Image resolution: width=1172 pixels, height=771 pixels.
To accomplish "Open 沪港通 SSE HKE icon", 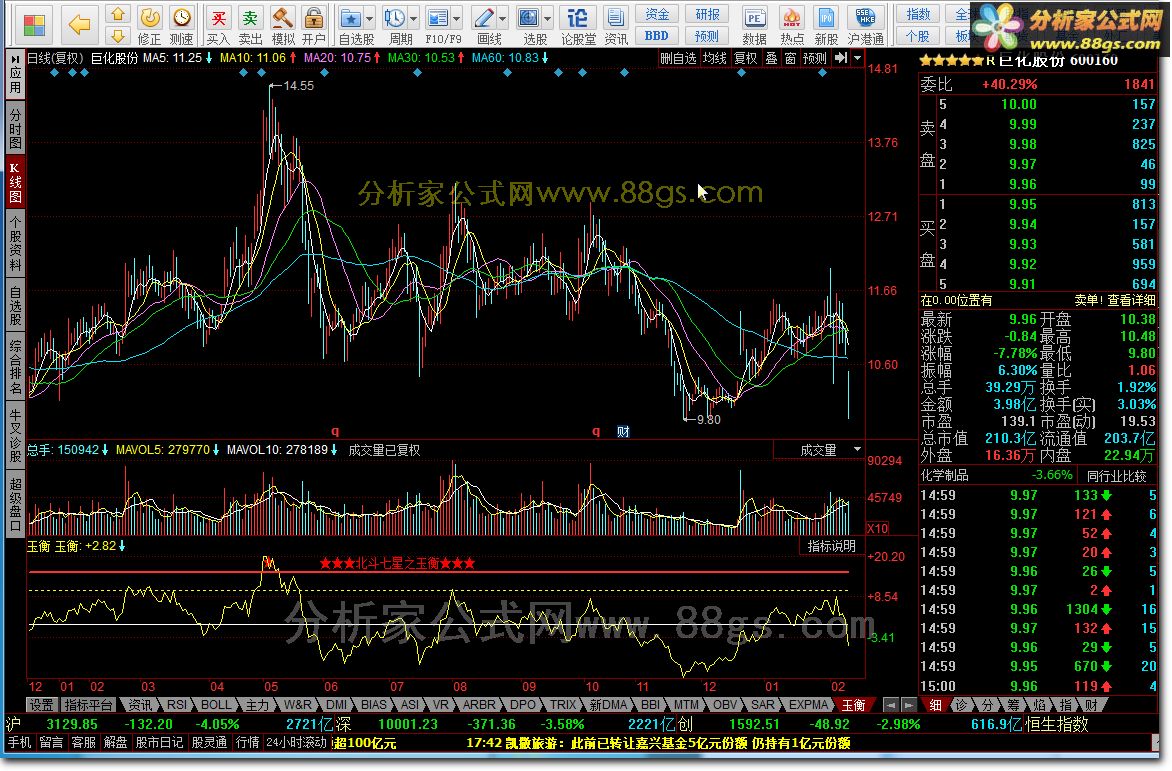I will pos(866,25).
